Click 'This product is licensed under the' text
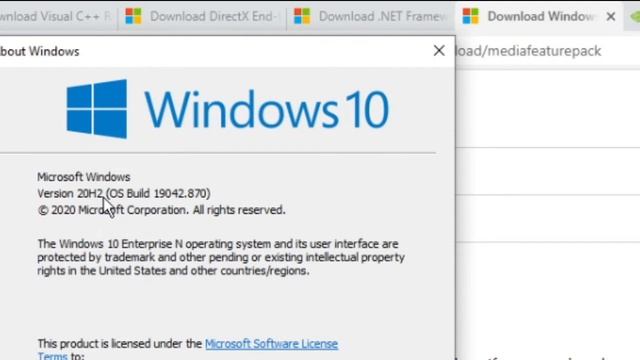The image size is (640, 360). point(120,344)
